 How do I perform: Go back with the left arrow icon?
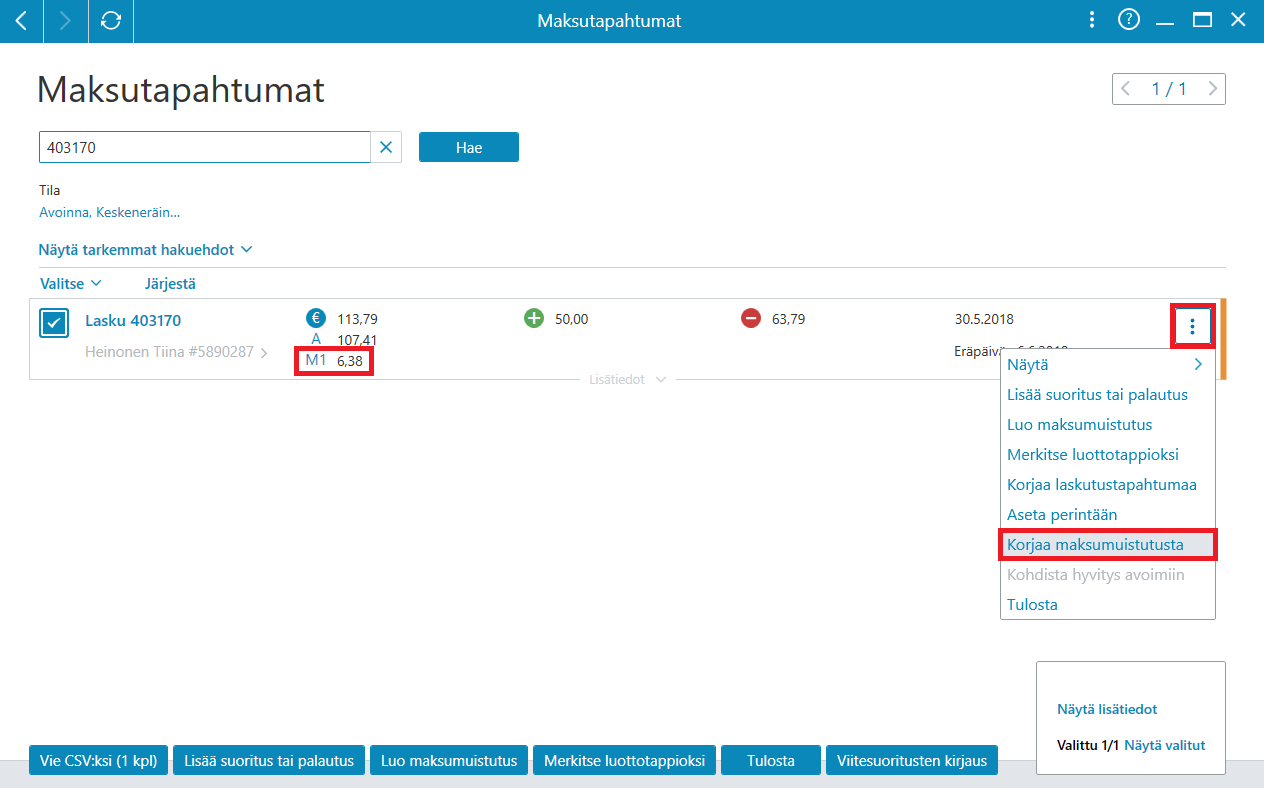21,21
